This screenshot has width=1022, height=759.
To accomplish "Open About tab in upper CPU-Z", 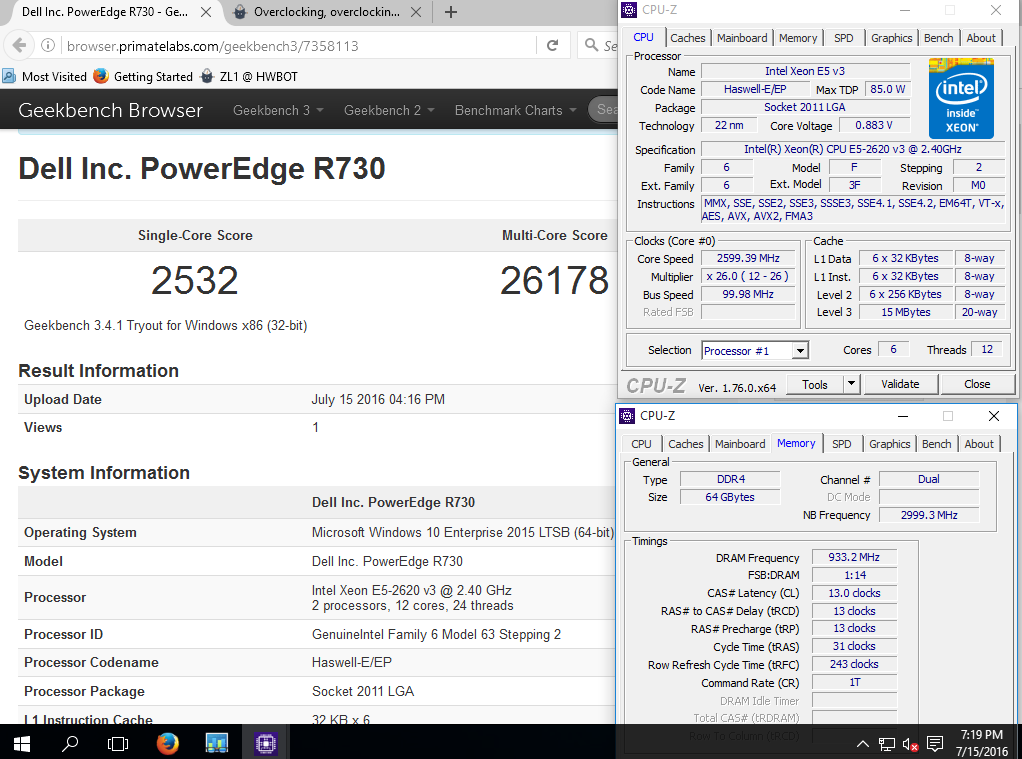I will [x=981, y=38].
